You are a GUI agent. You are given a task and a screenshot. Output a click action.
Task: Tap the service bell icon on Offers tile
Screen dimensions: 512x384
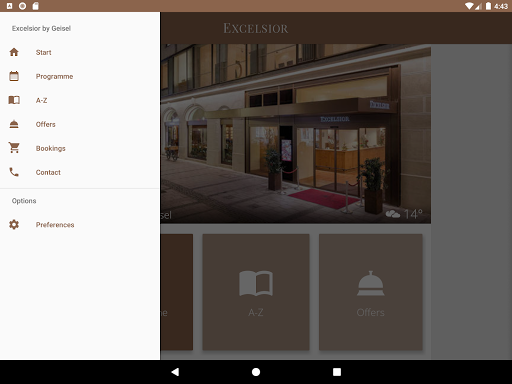pos(371,283)
